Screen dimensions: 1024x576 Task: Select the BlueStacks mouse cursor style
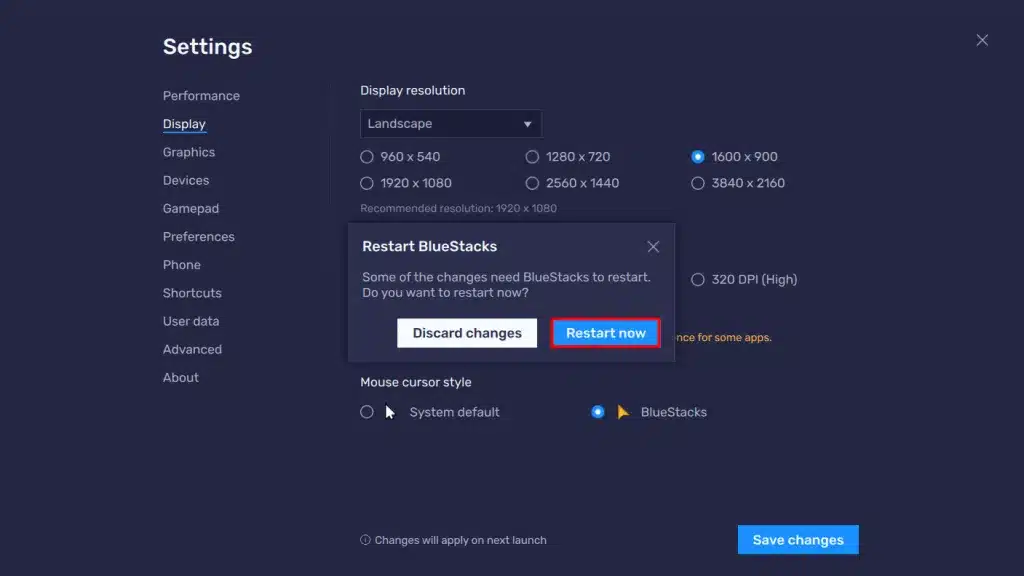click(x=598, y=412)
